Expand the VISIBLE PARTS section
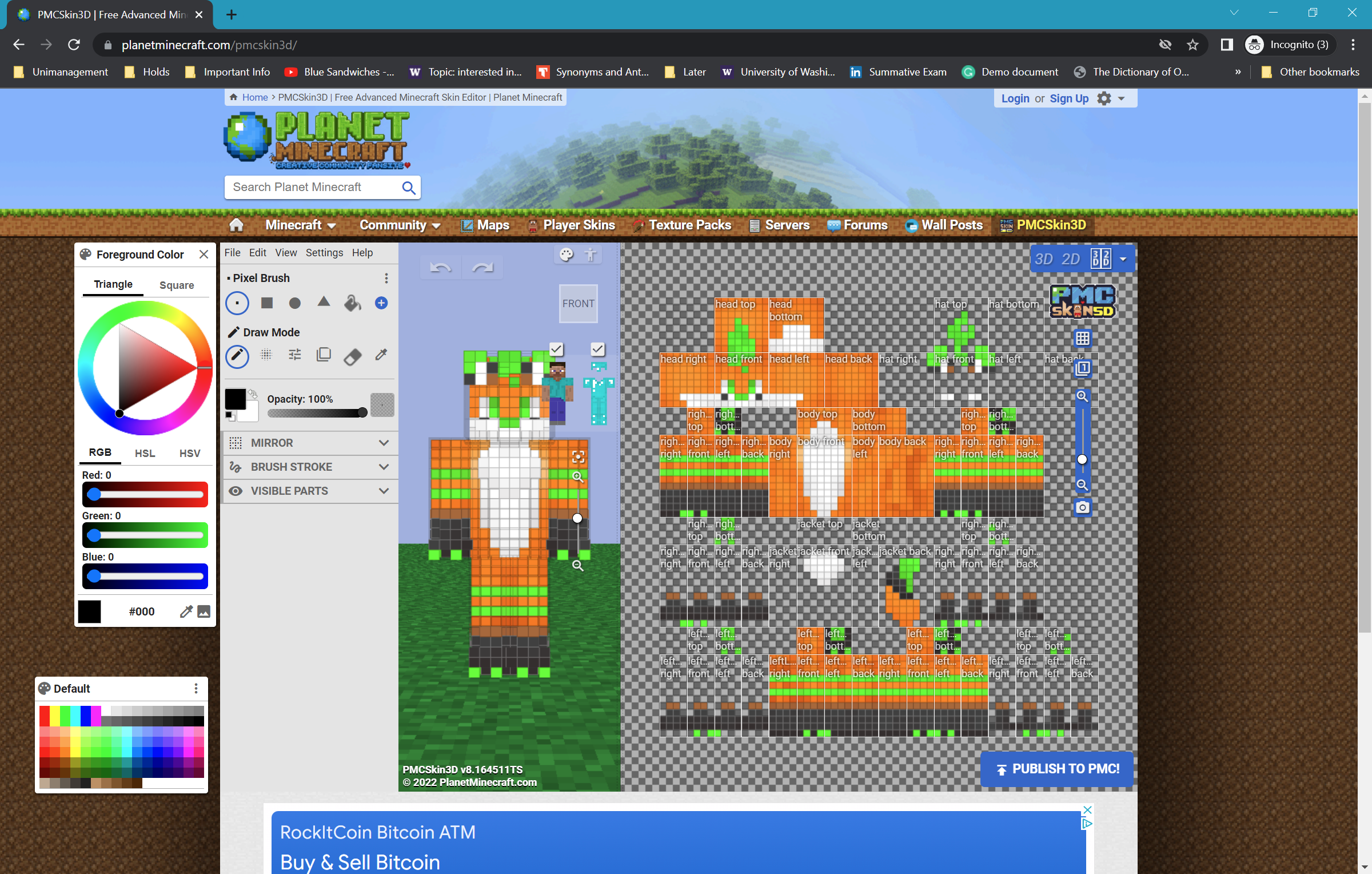 pos(310,491)
